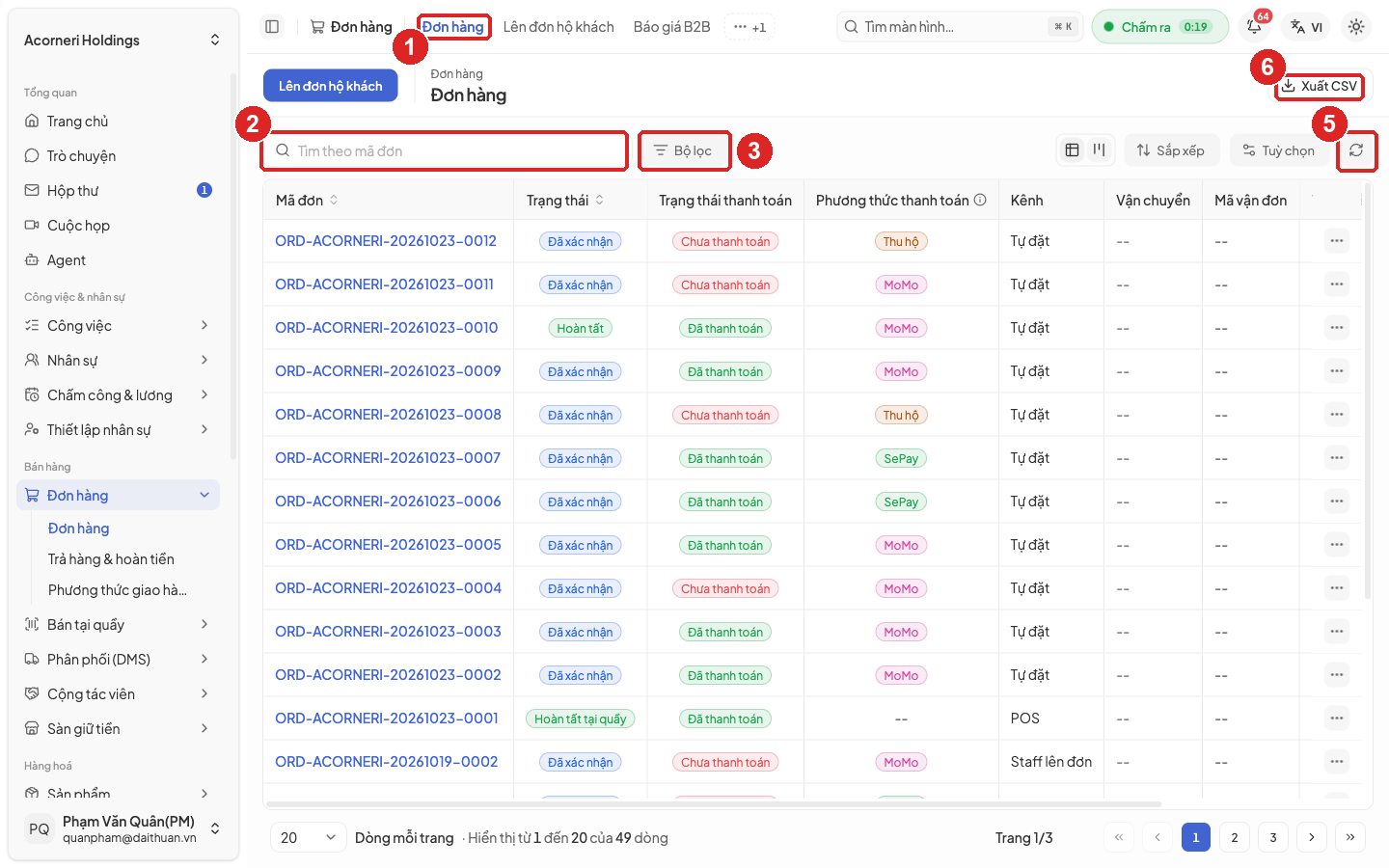Screen dimensions: 1389x868
Task: Click the Sắp xếp sort button
Action: (x=1171, y=150)
